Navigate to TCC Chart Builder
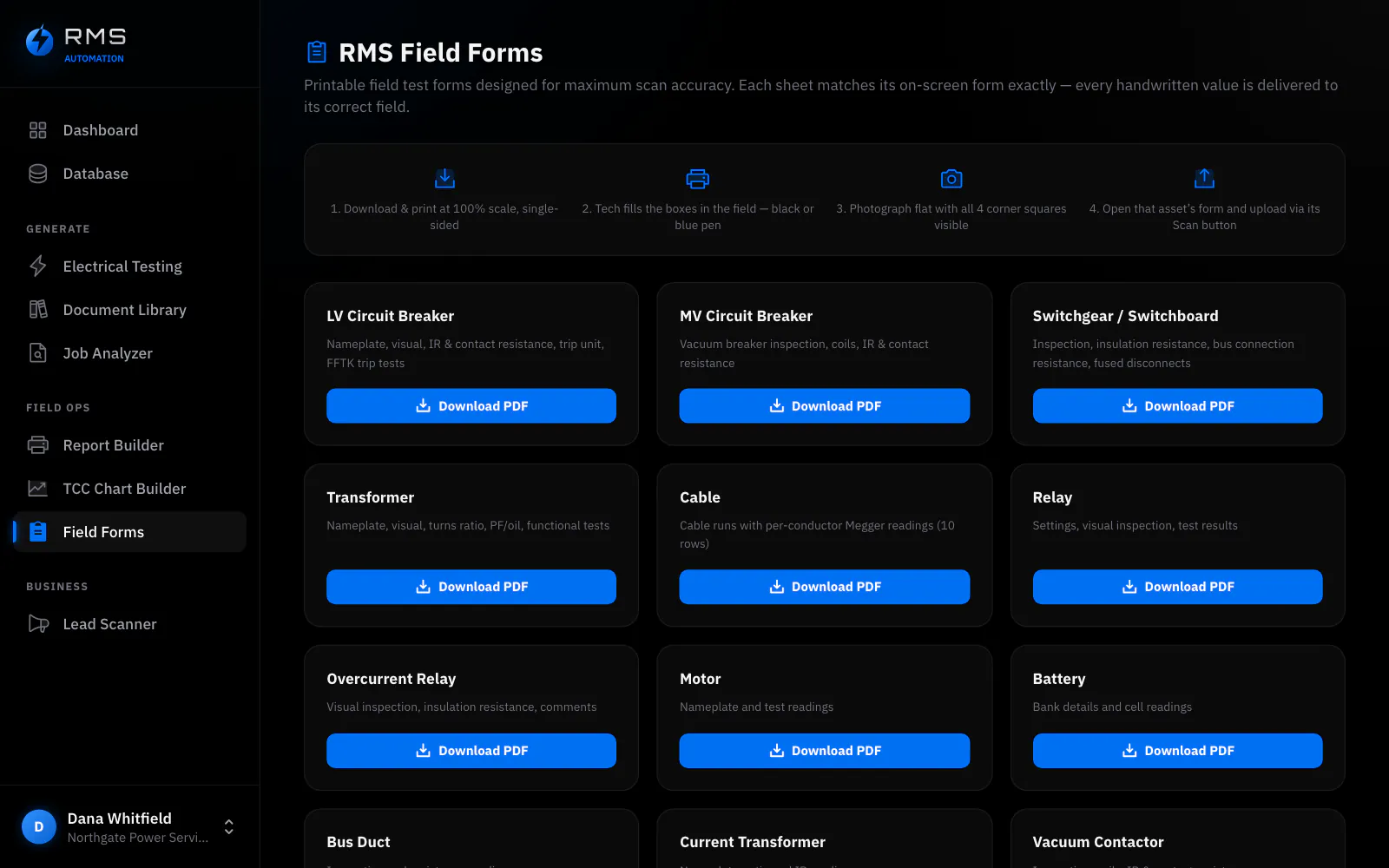 coord(130,489)
